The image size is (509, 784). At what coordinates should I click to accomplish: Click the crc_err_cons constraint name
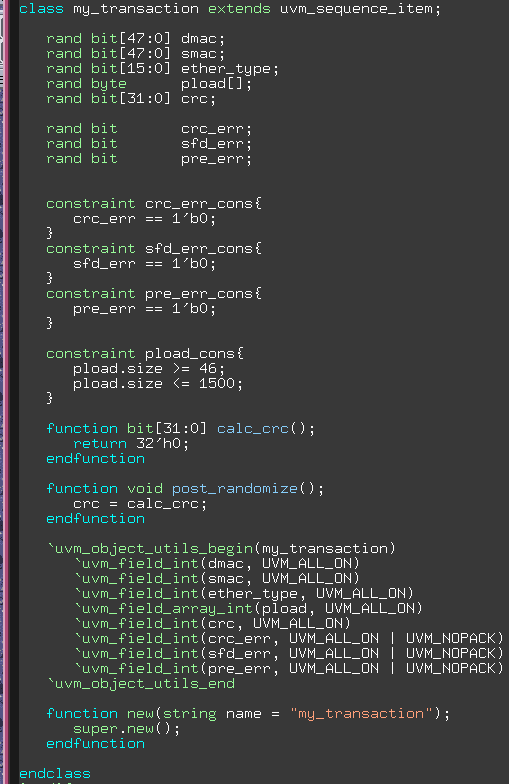[198, 204]
